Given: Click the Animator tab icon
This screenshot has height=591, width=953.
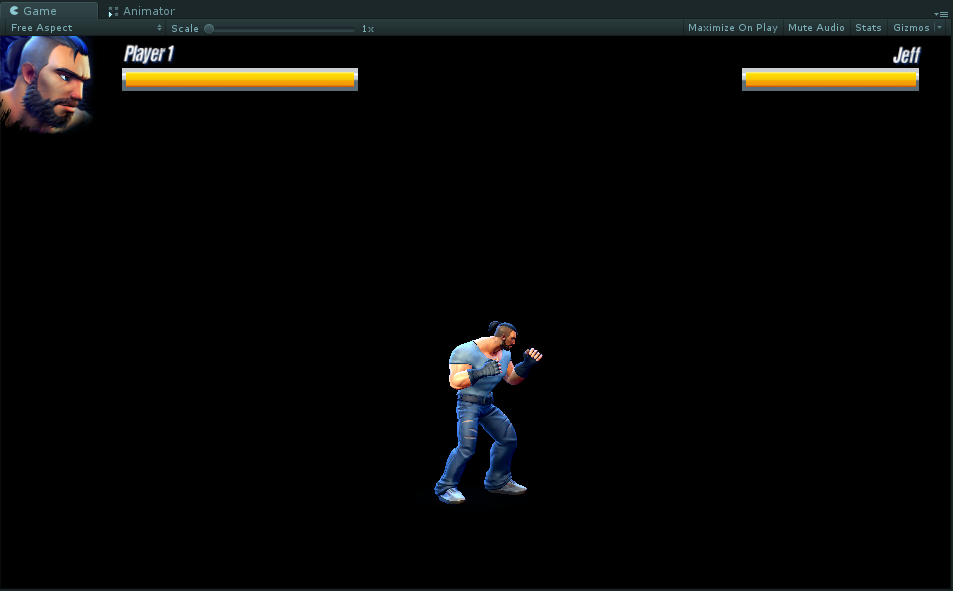Looking at the screenshot, I should 113,12.
